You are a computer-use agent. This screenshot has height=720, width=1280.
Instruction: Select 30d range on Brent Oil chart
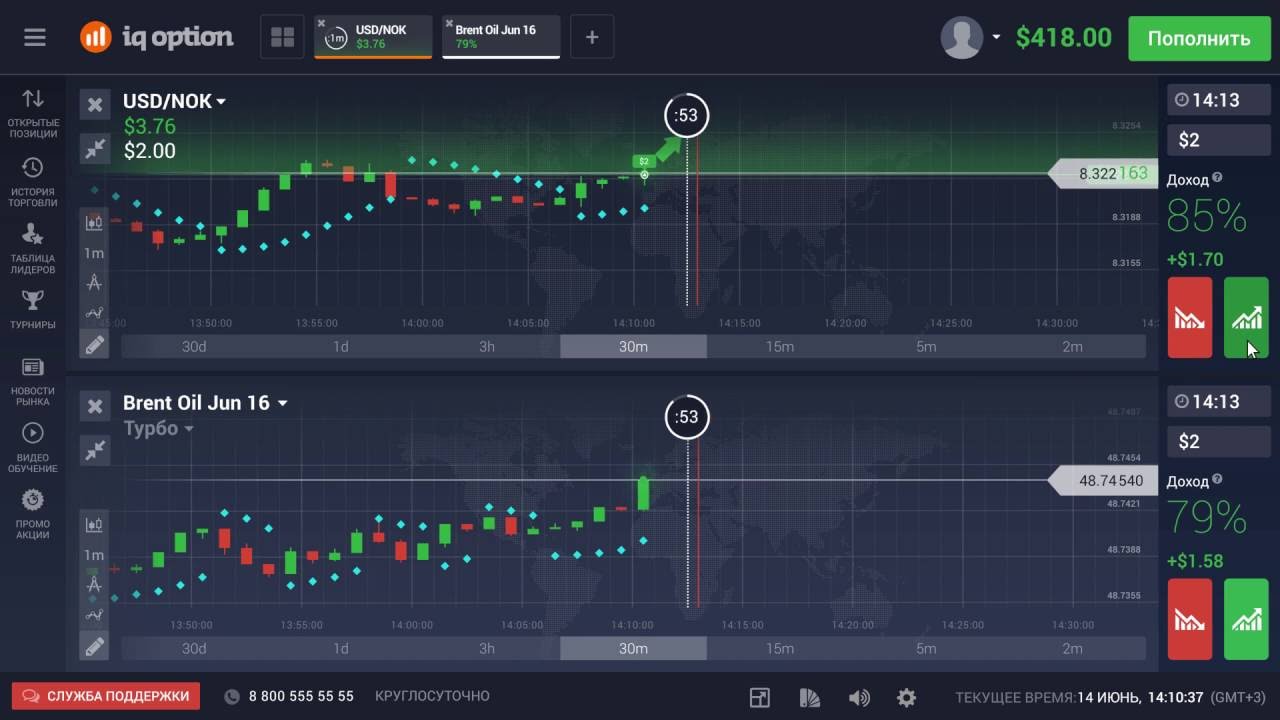(x=194, y=648)
